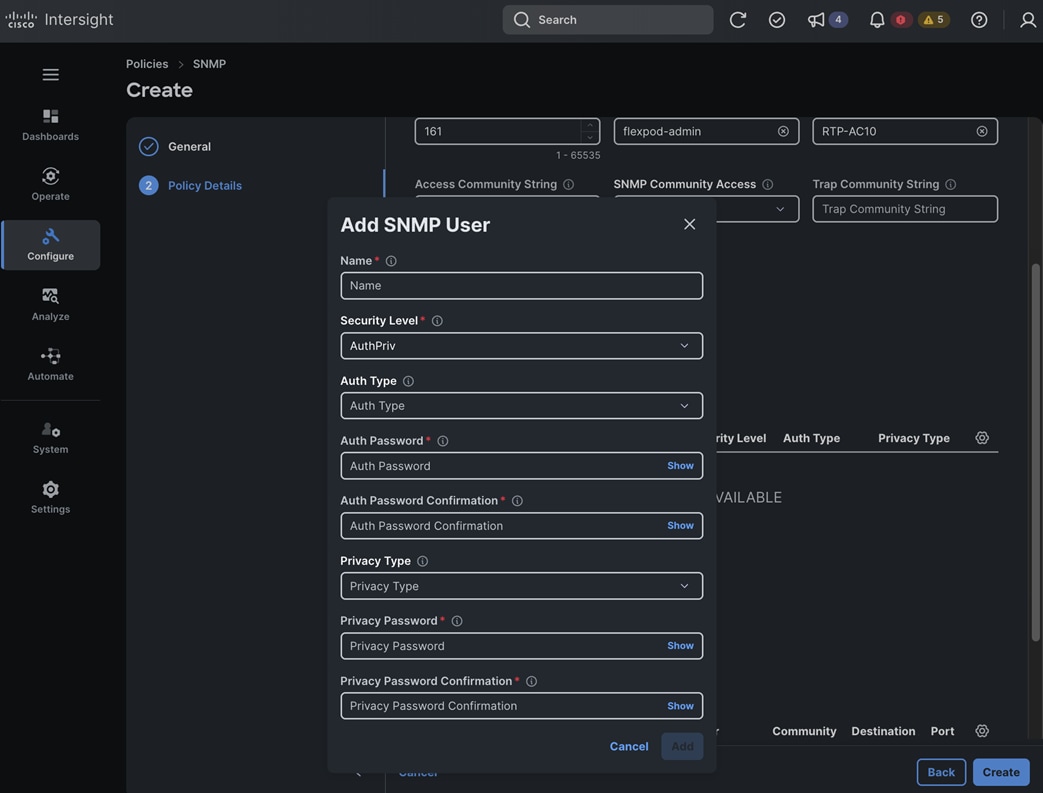Focus the Trap Community String field
The image size is (1043, 793).
tap(905, 209)
